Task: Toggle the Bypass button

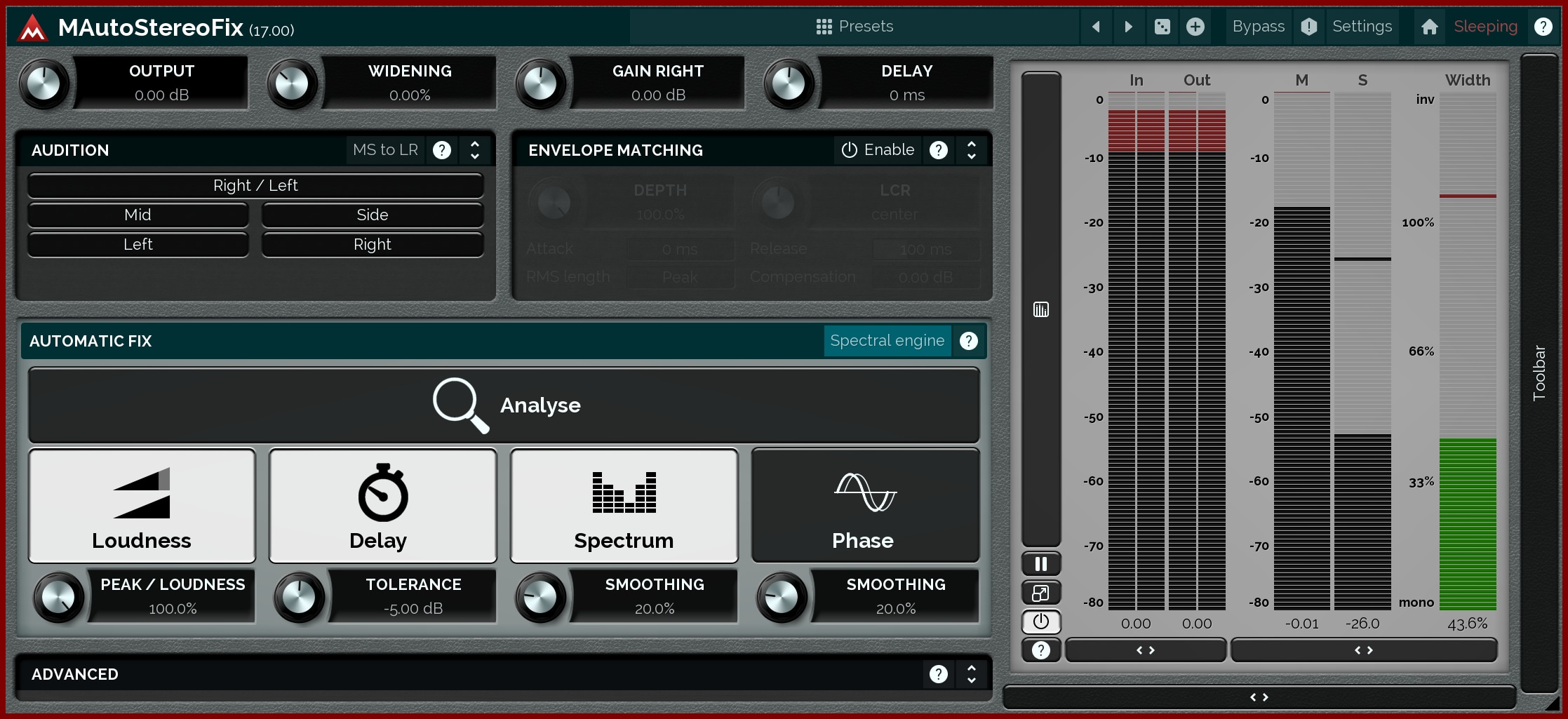Action: tap(1258, 27)
